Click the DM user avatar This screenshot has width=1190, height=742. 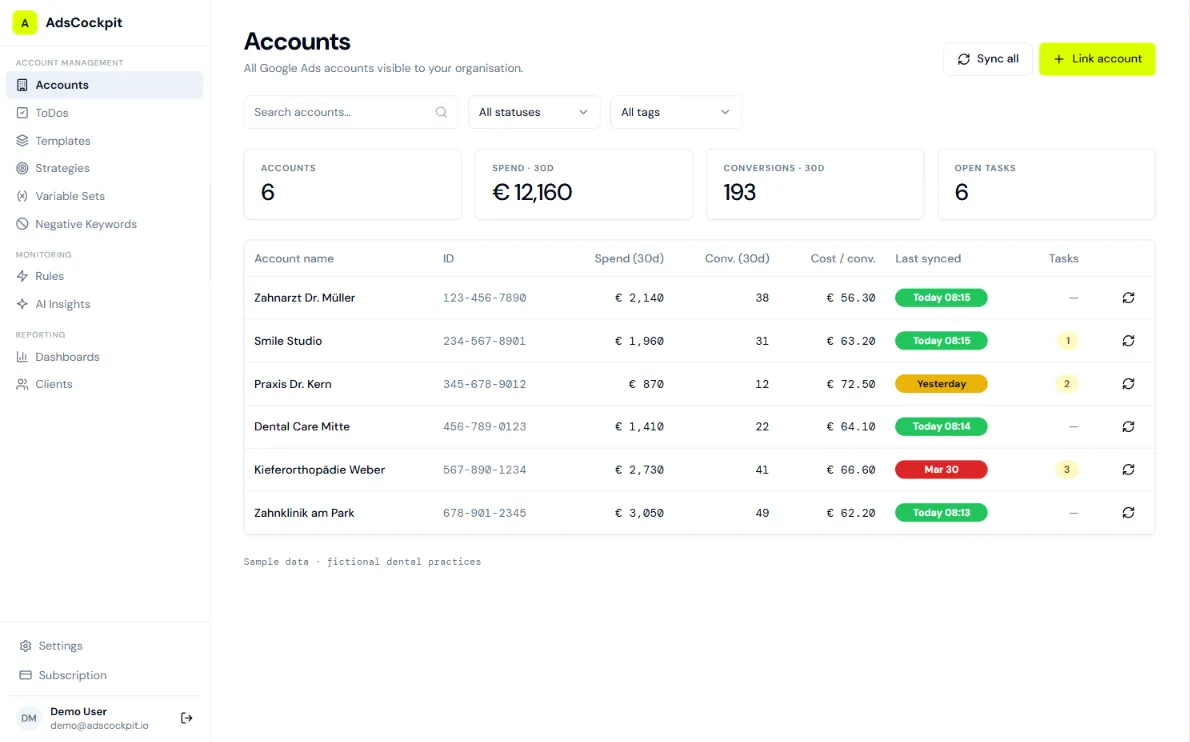point(29,718)
